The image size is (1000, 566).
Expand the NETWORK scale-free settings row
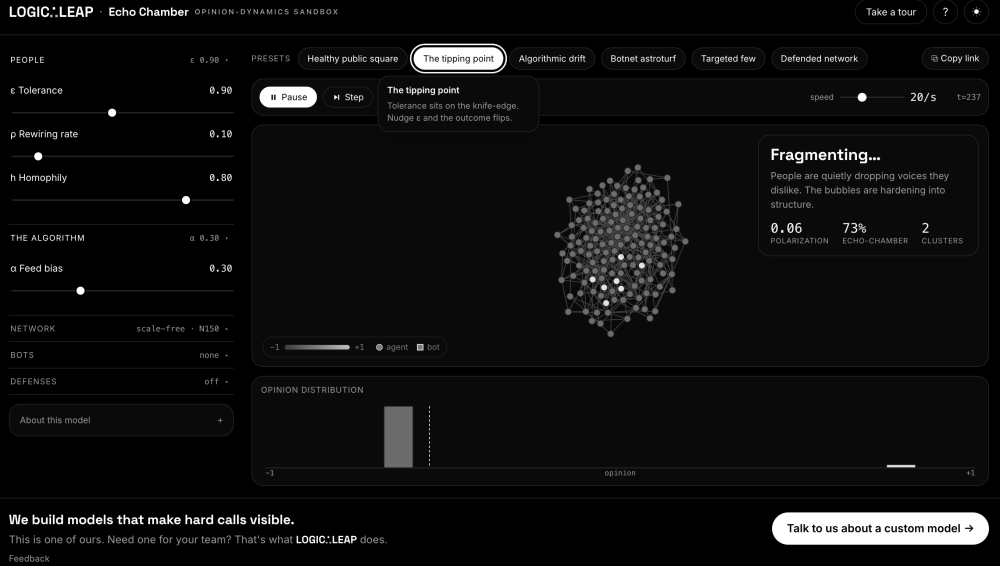click(121, 329)
